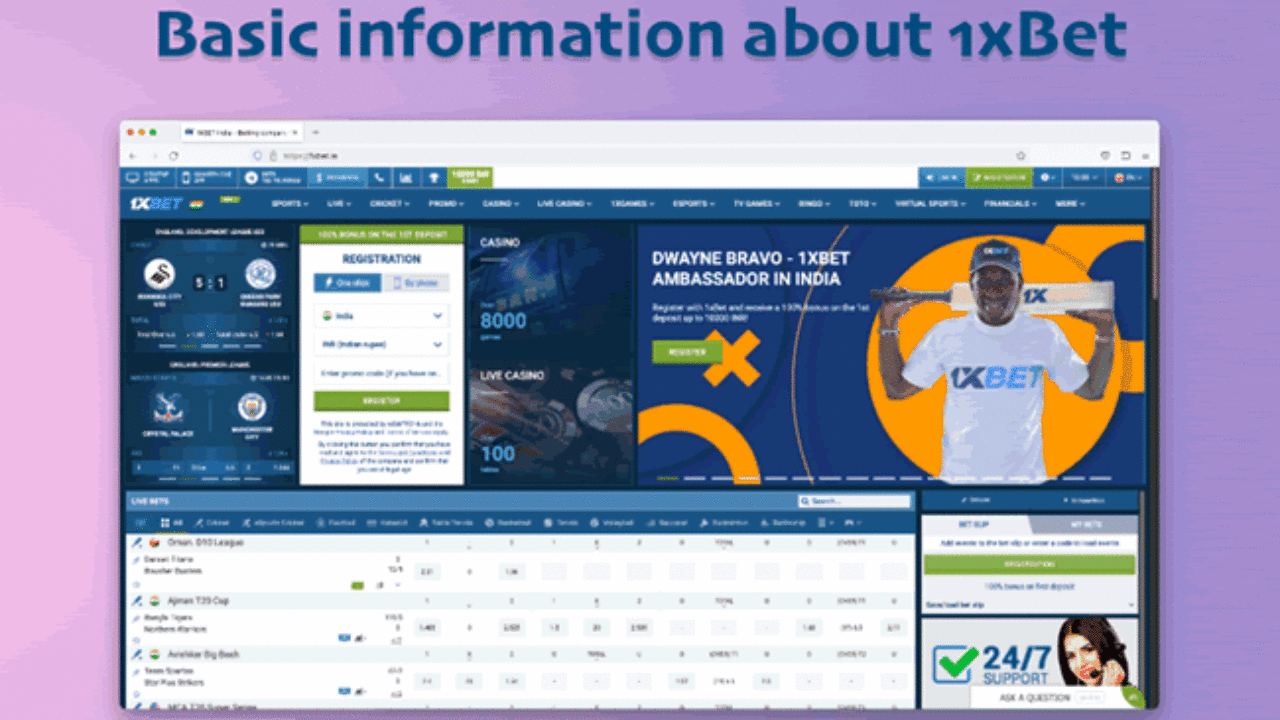Switch to the Bet Slip tab
This screenshot has height=720, width=1280.
[x=973, y=524]
